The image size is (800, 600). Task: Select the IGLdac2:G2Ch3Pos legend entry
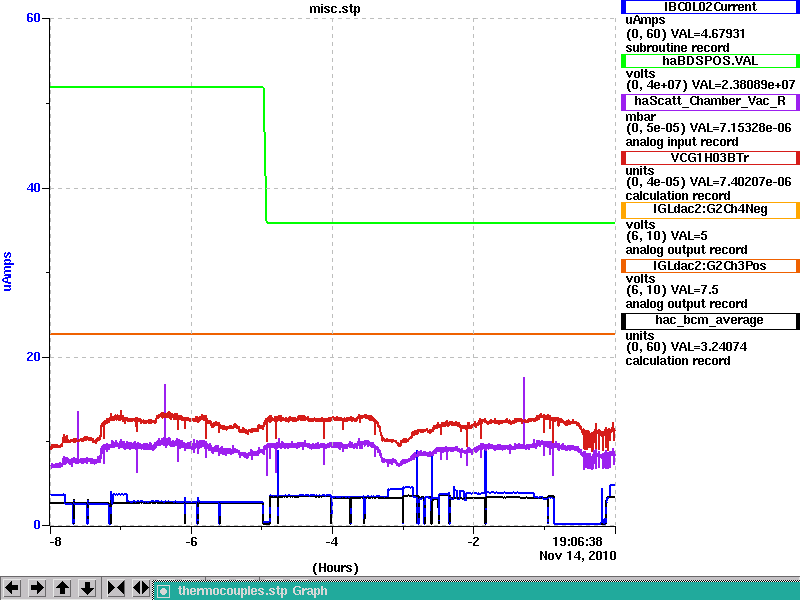tap(710, 266)
